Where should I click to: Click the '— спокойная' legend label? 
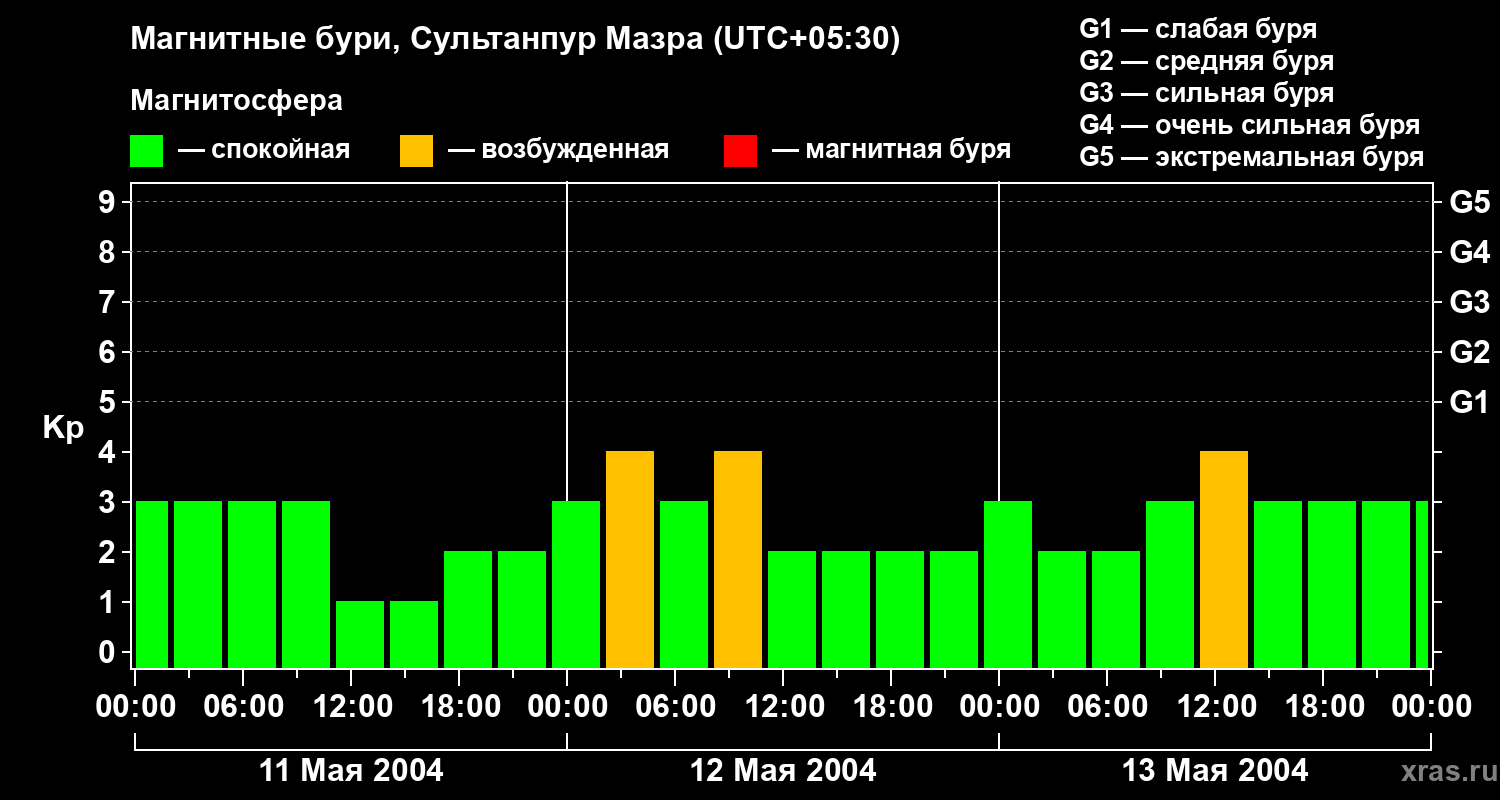(x=264, y=151)
